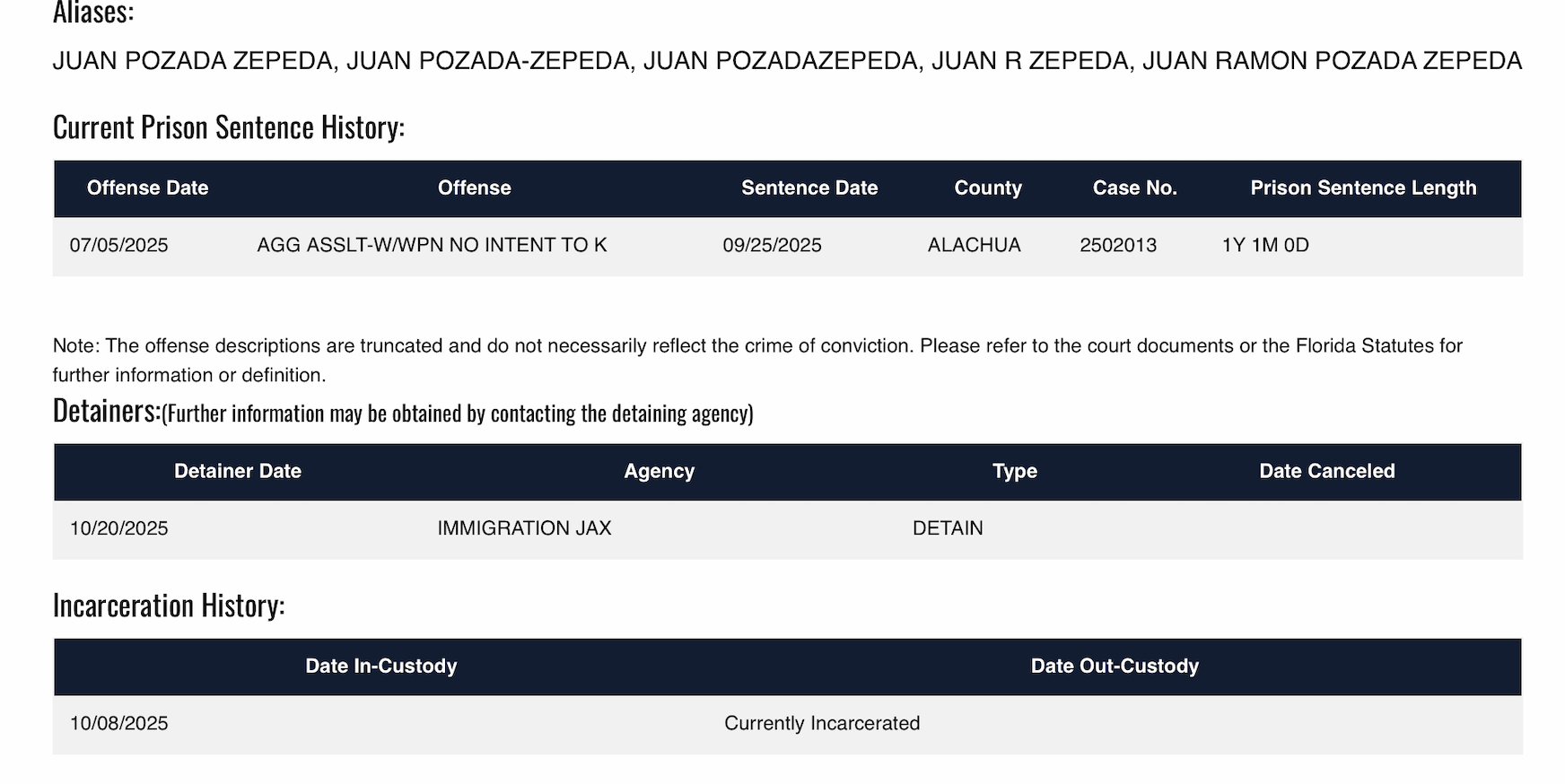
Task: Select the Date Out-Custody column header
Action: pos(1114,666)
